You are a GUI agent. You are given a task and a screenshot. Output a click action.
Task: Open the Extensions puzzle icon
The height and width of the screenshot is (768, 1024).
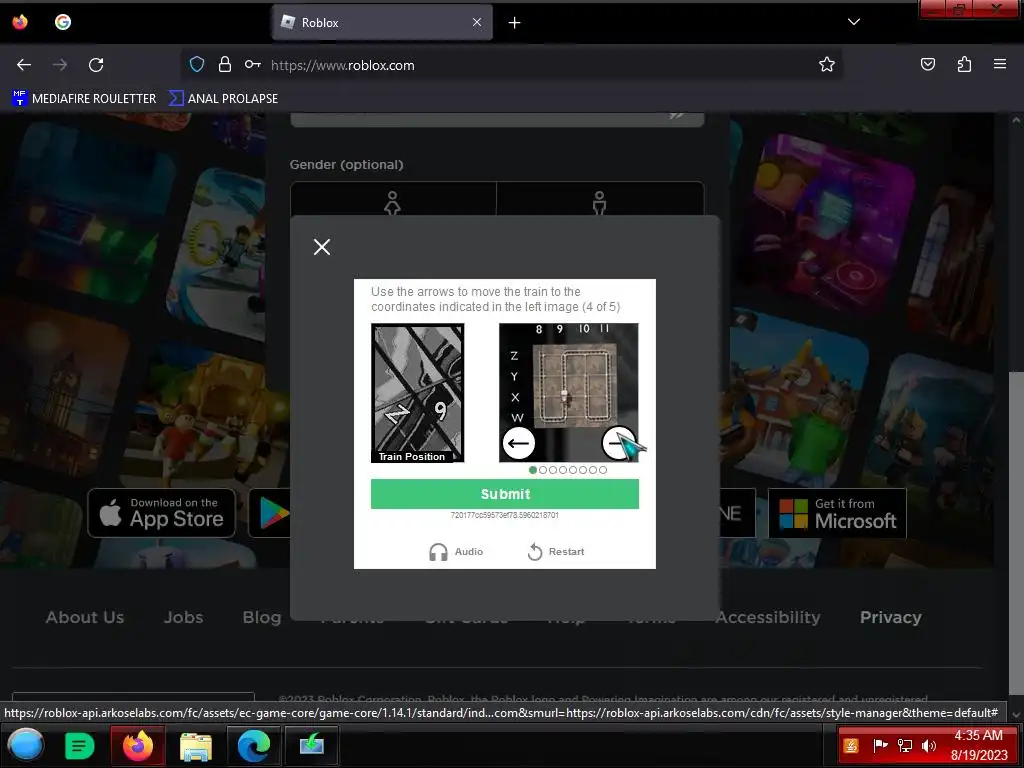click(x=964, y=65)
